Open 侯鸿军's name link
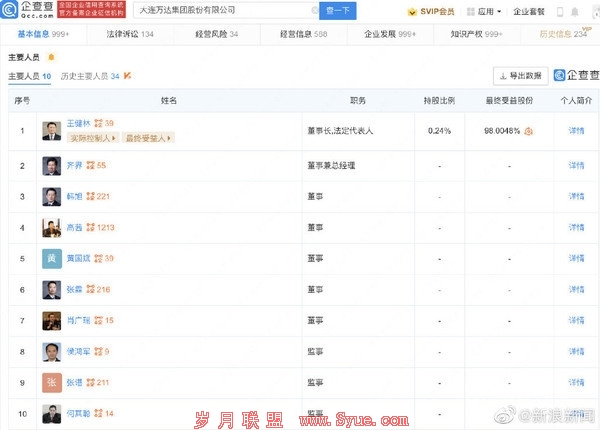This screenshot has width=600, height=430. (x=78, y=351)
